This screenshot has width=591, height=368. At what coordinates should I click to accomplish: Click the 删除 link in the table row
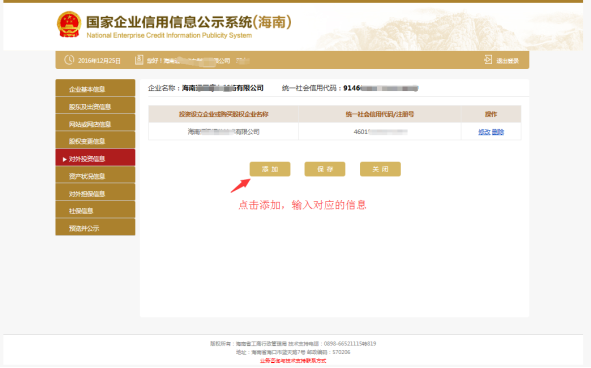tap(498, 132)
